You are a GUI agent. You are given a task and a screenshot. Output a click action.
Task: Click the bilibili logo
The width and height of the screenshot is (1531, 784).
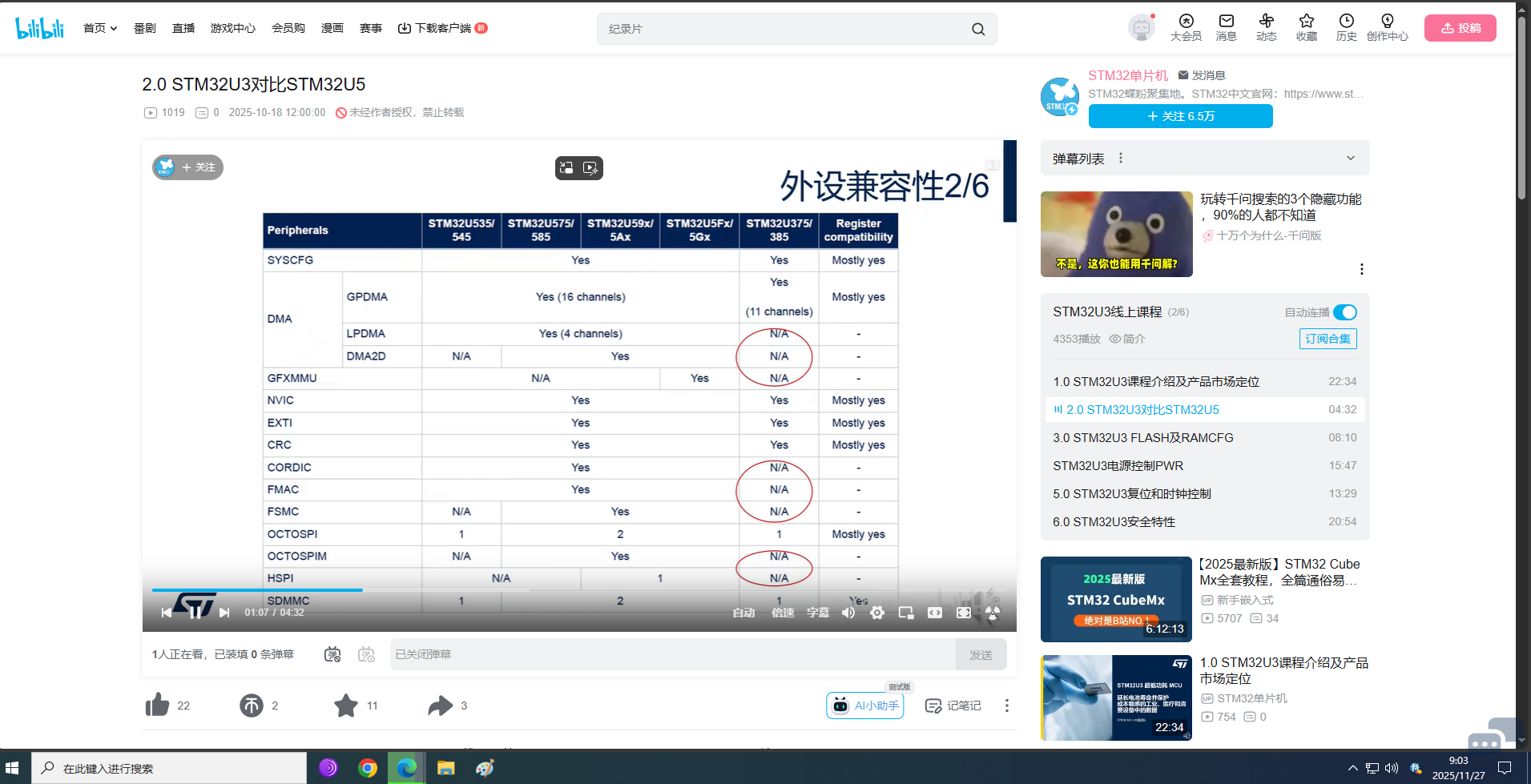coord(40,28)
